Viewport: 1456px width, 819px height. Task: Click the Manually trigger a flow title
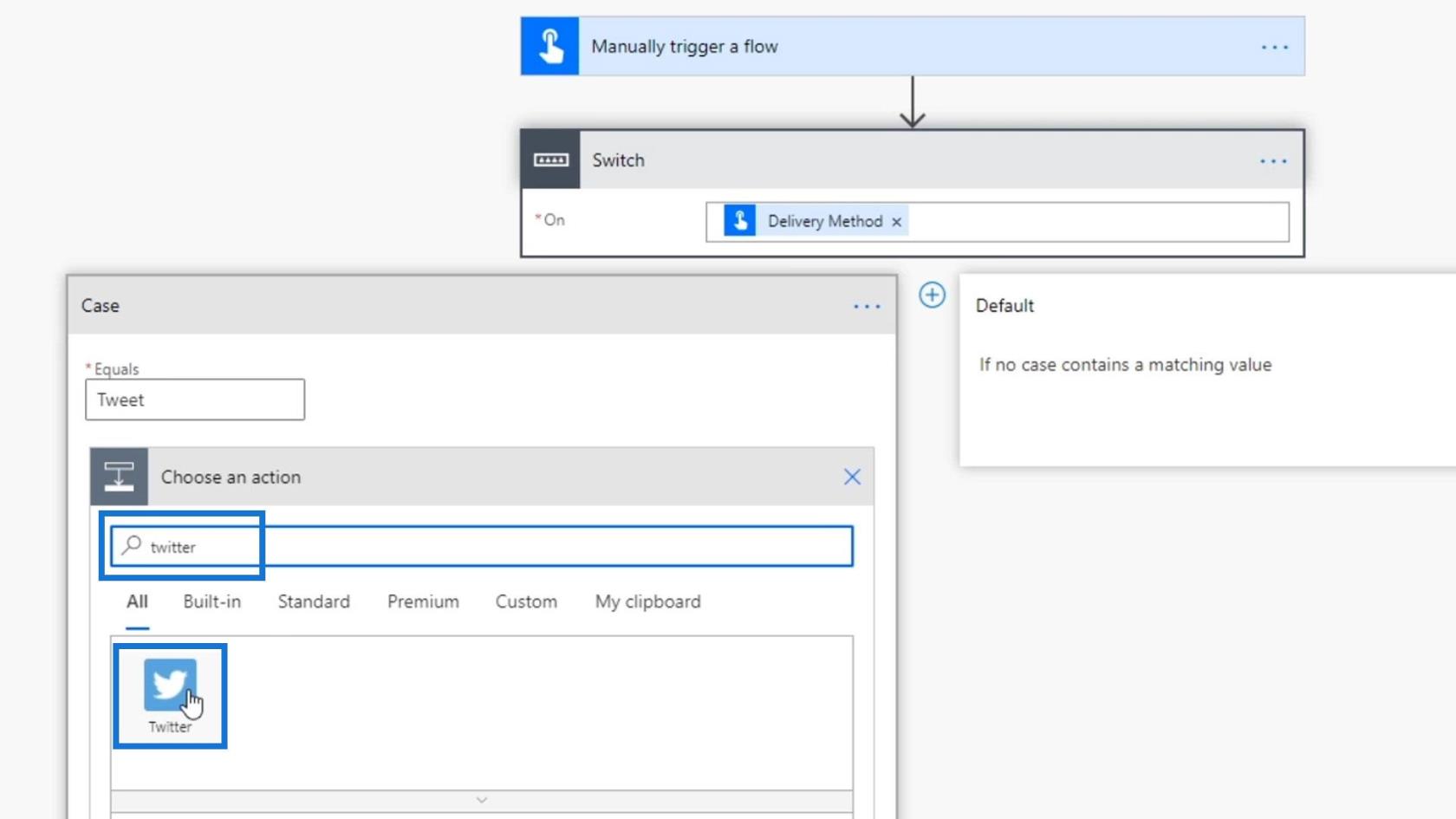point(685,47)
